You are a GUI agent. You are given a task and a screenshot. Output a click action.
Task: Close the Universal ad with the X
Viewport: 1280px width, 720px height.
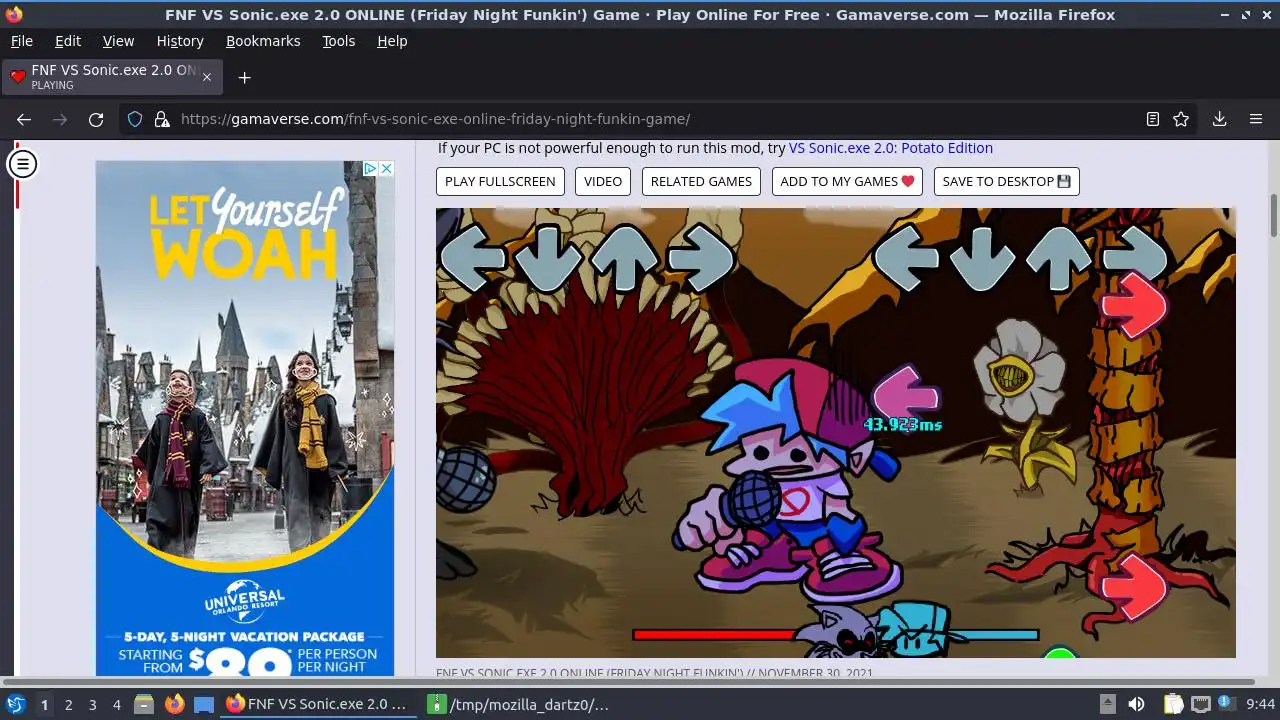(x=386, y=168)
